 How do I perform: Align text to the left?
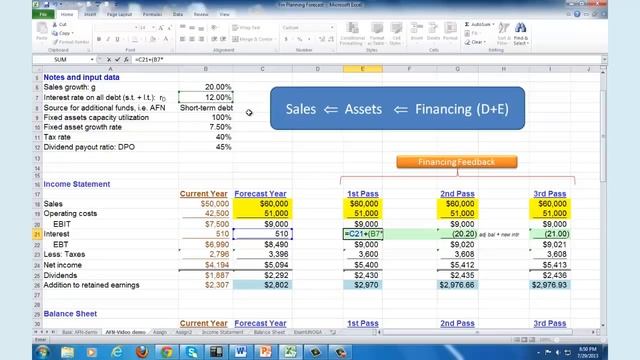point(182,39)
